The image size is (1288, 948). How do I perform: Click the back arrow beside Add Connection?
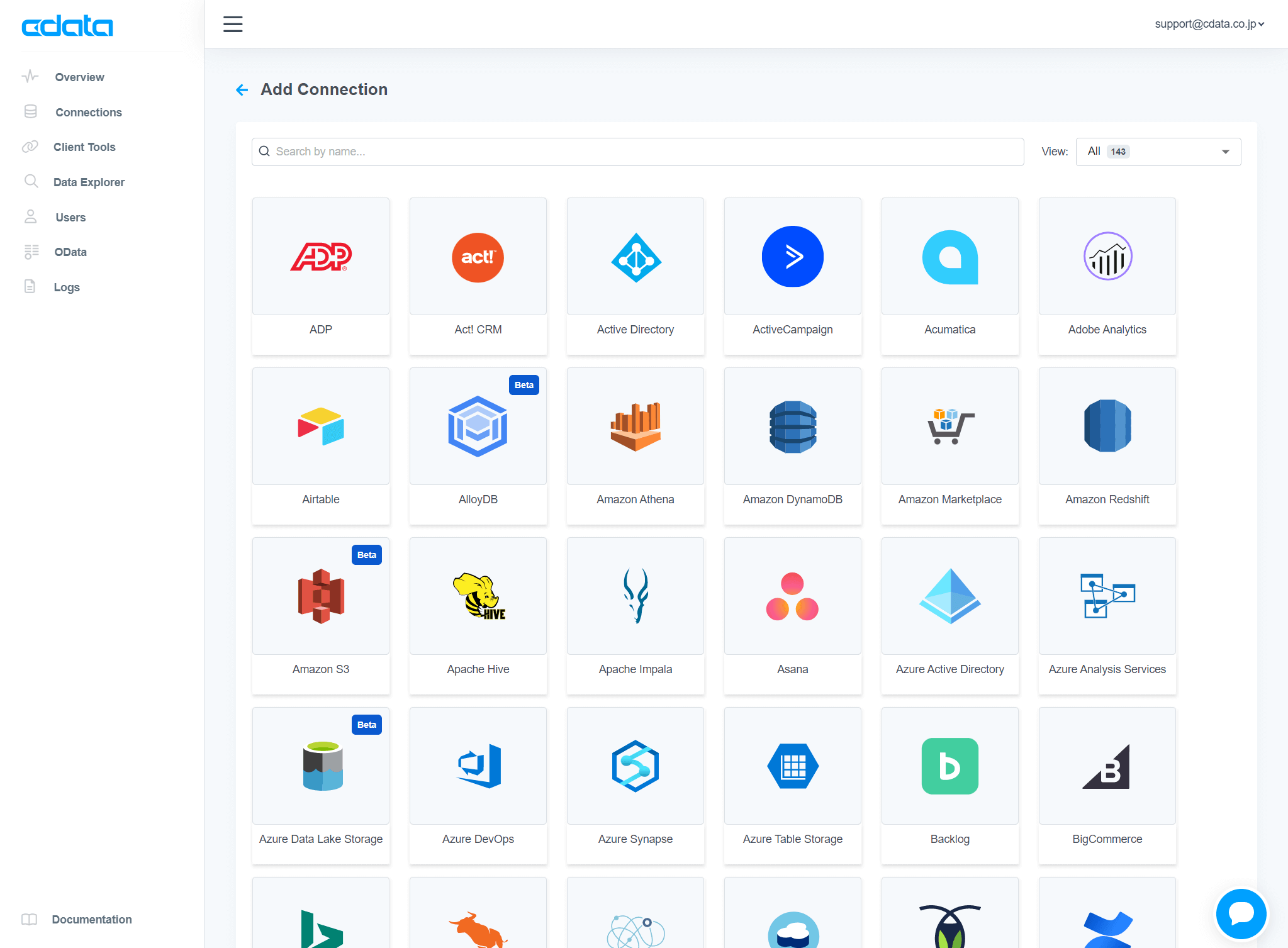coord(242,90)
